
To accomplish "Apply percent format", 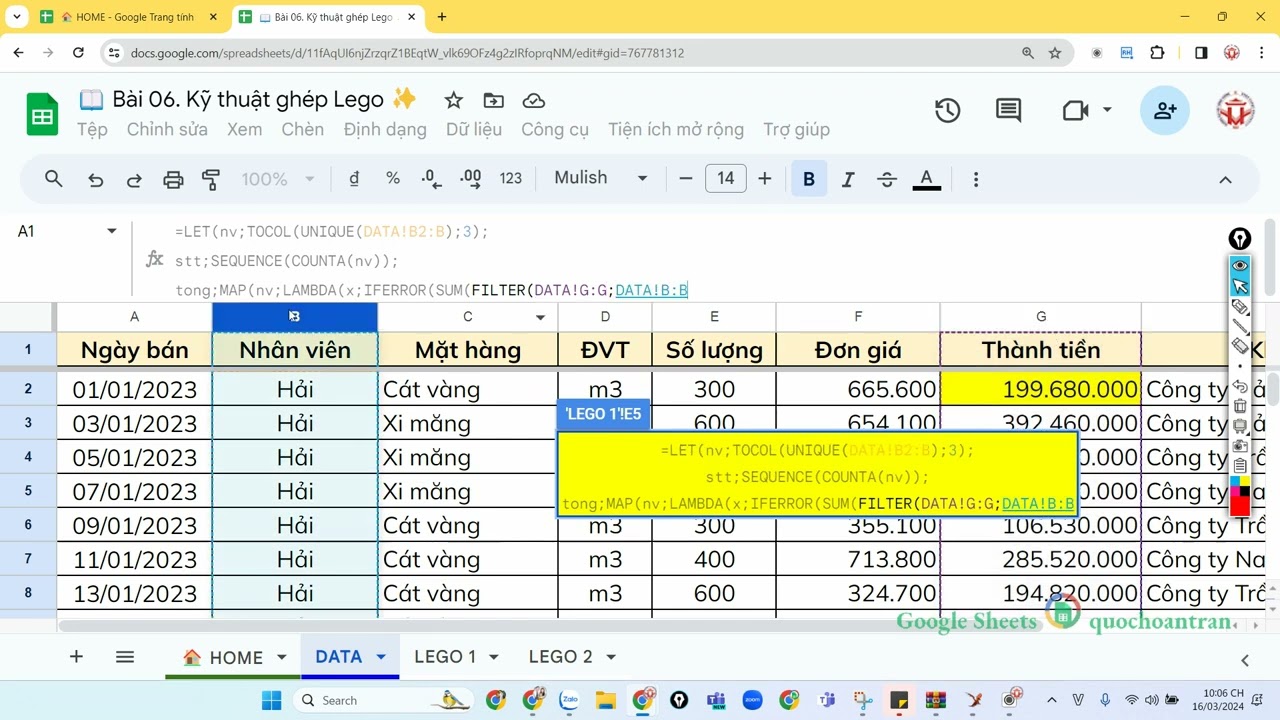I will coord(393,178).
